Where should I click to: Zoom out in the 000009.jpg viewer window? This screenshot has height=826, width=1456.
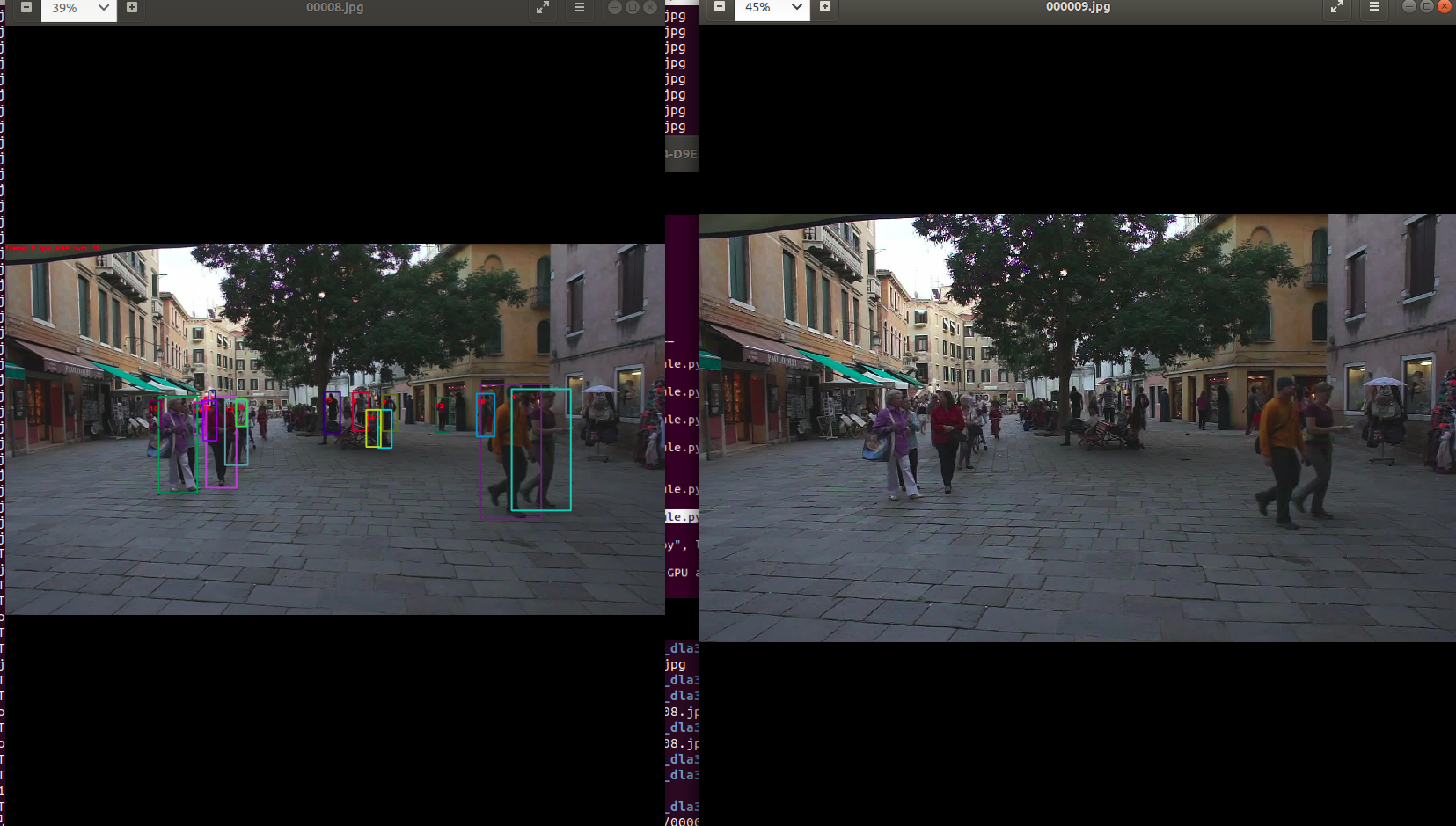720,7
